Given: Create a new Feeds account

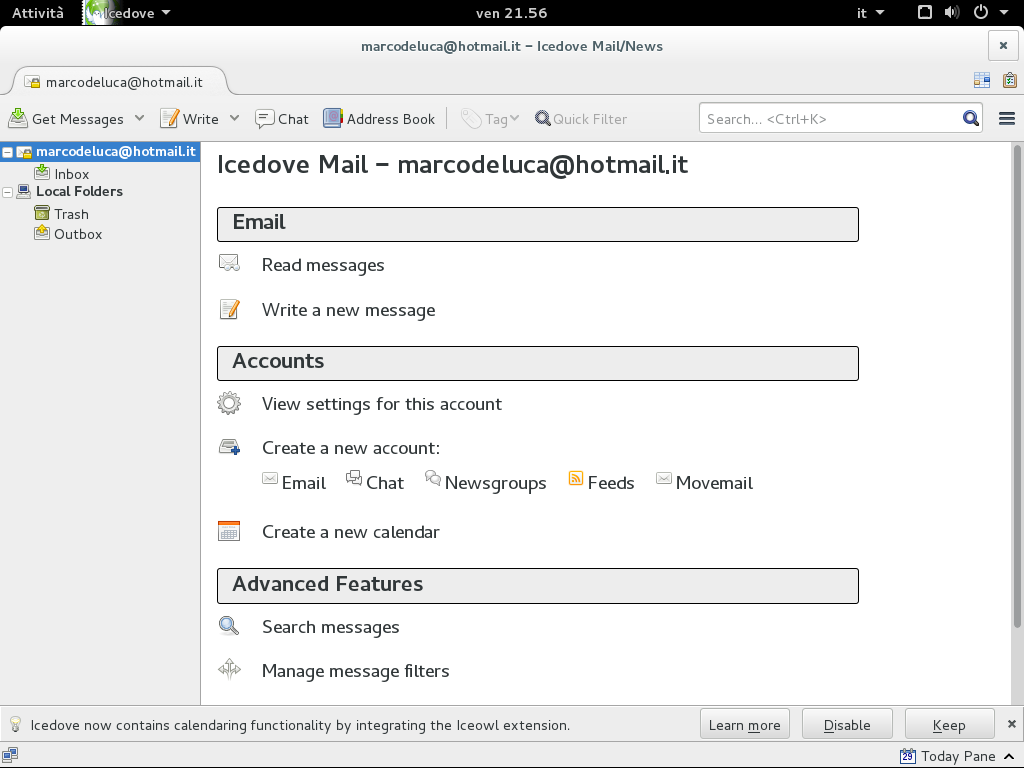Looking at the screenshot, I should (x=601, y=482).
